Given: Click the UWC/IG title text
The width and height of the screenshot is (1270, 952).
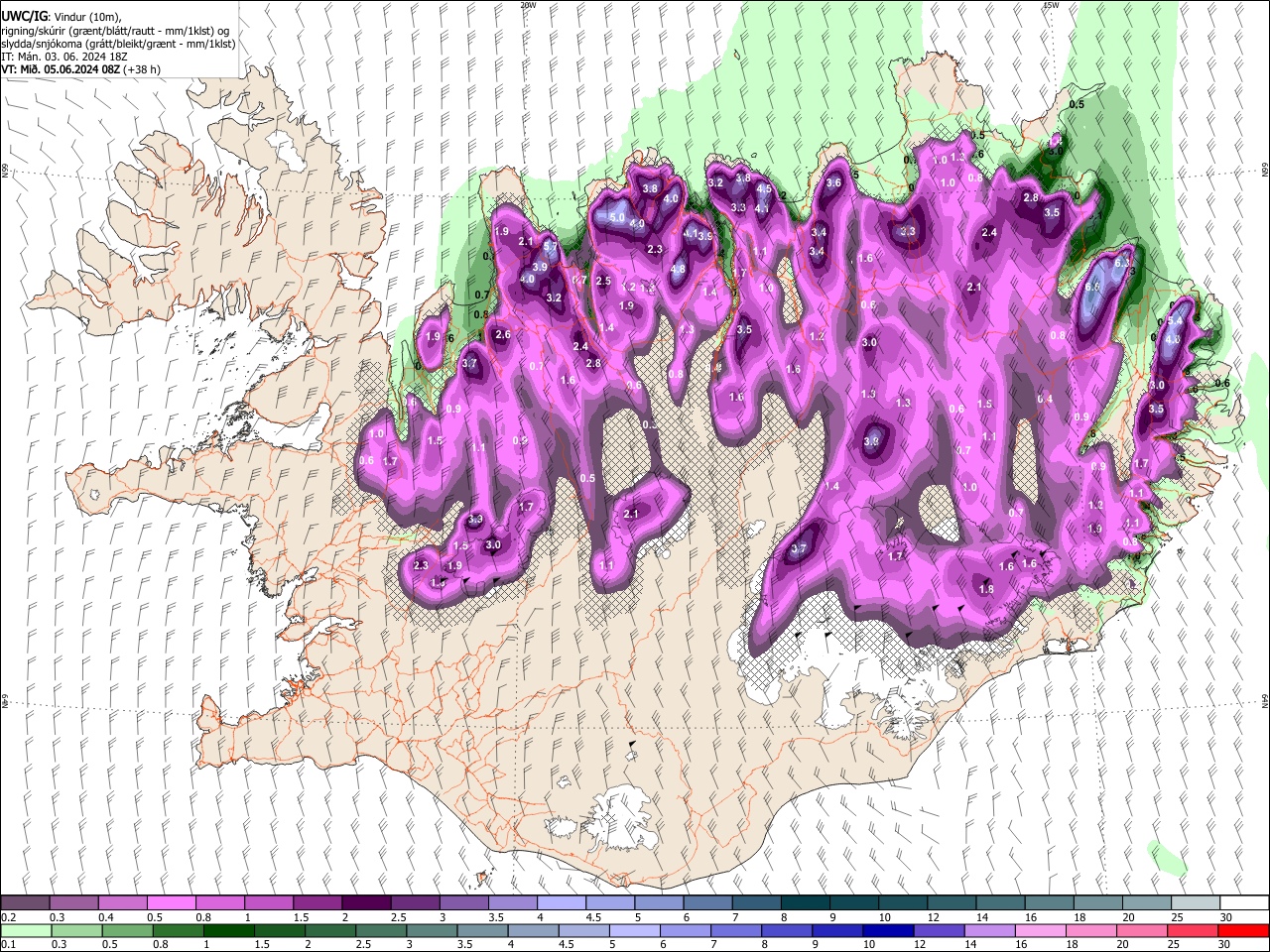Looking at the screenshot, I should click(x=24, y=16).
